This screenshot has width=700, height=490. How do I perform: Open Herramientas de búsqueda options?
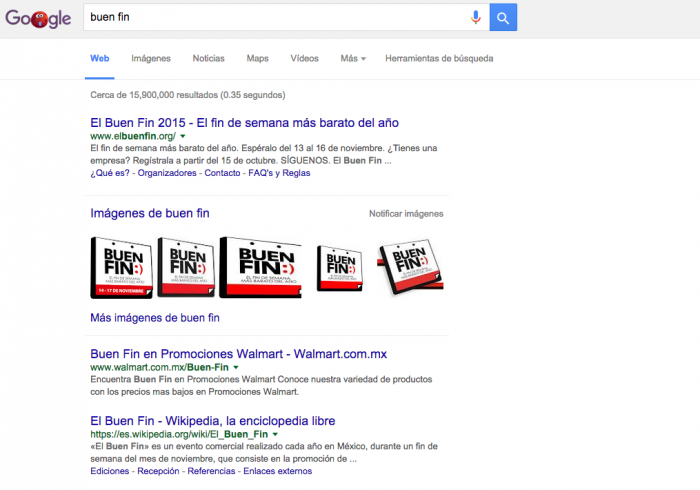tap(438, 59)
